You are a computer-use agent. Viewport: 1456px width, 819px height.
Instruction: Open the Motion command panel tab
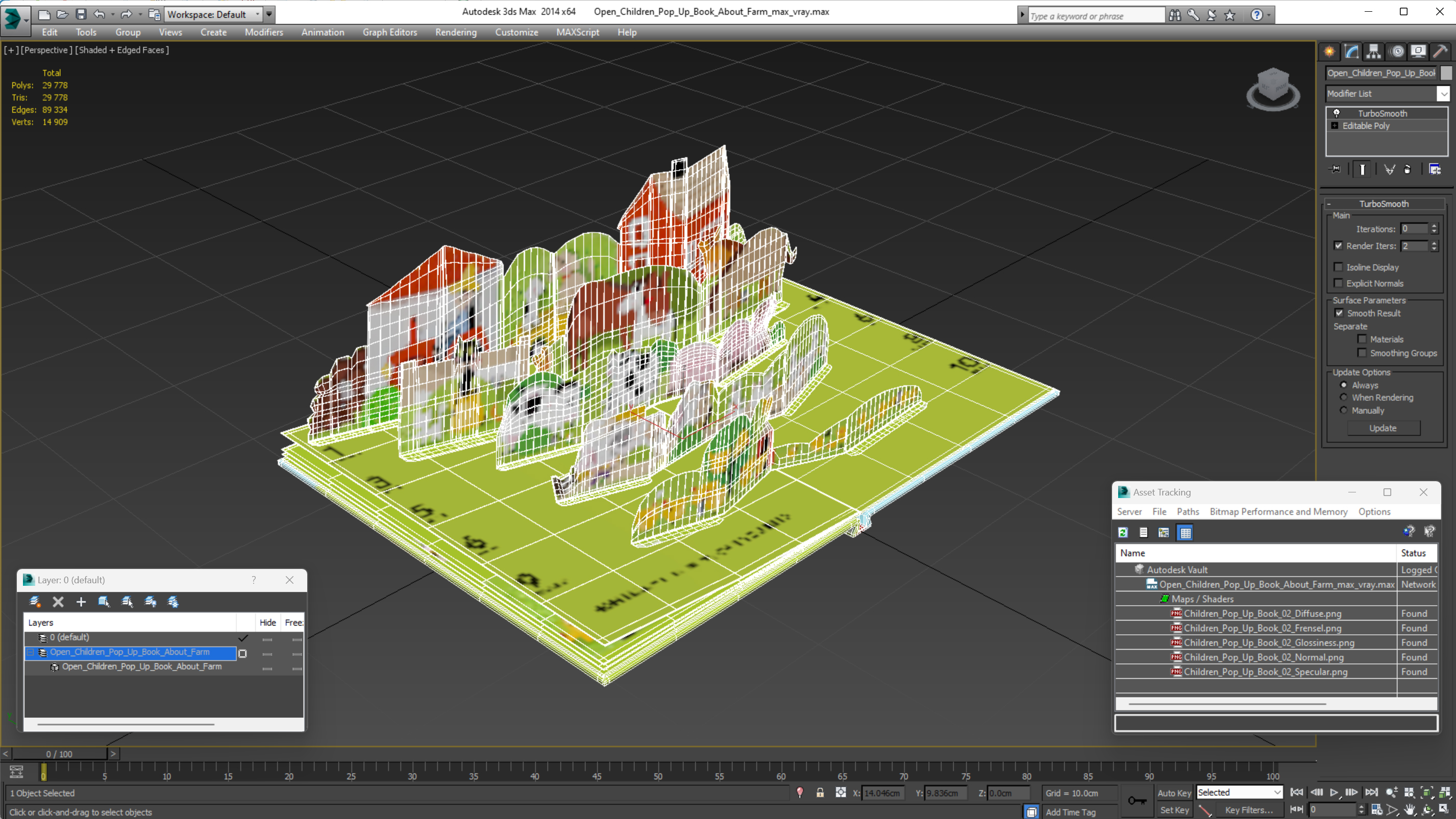[x=1396, y=52]
